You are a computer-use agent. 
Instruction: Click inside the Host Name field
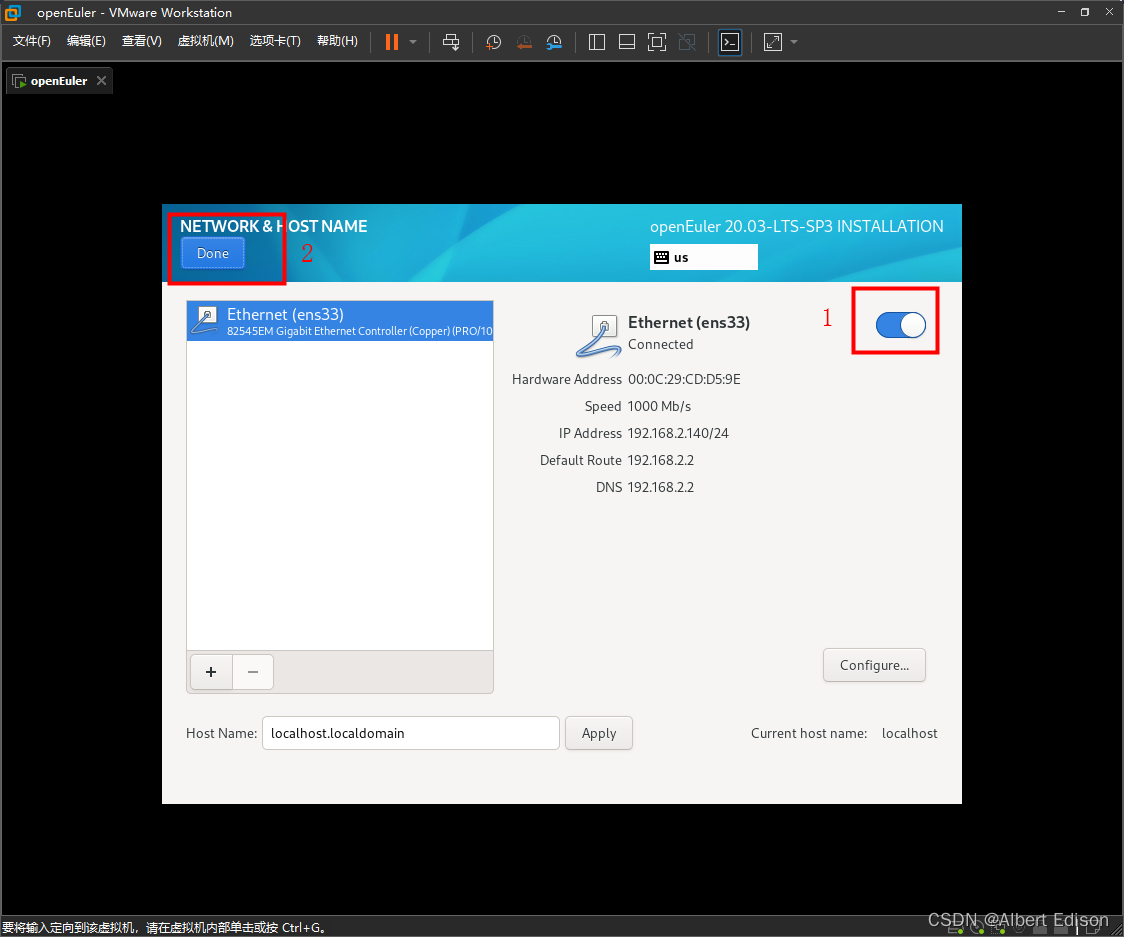[410, 733]
